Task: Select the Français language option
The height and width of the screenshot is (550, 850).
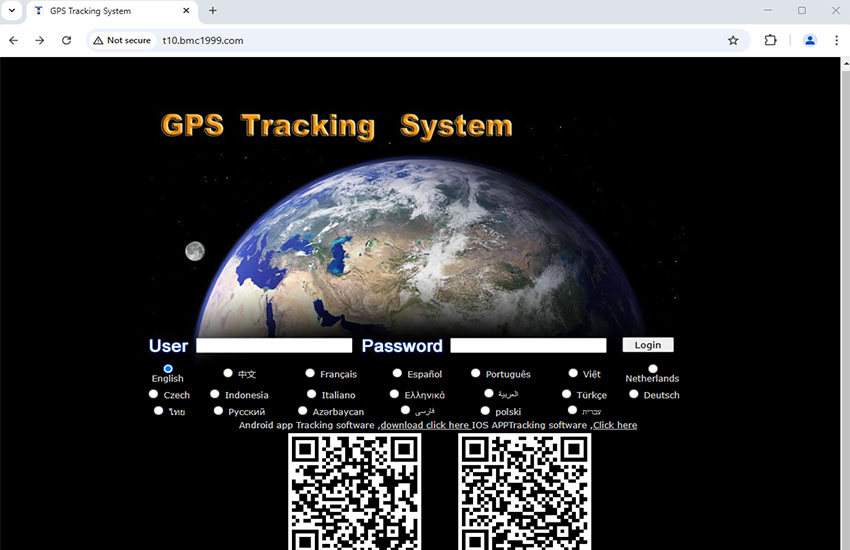Action: pos(310,373)
